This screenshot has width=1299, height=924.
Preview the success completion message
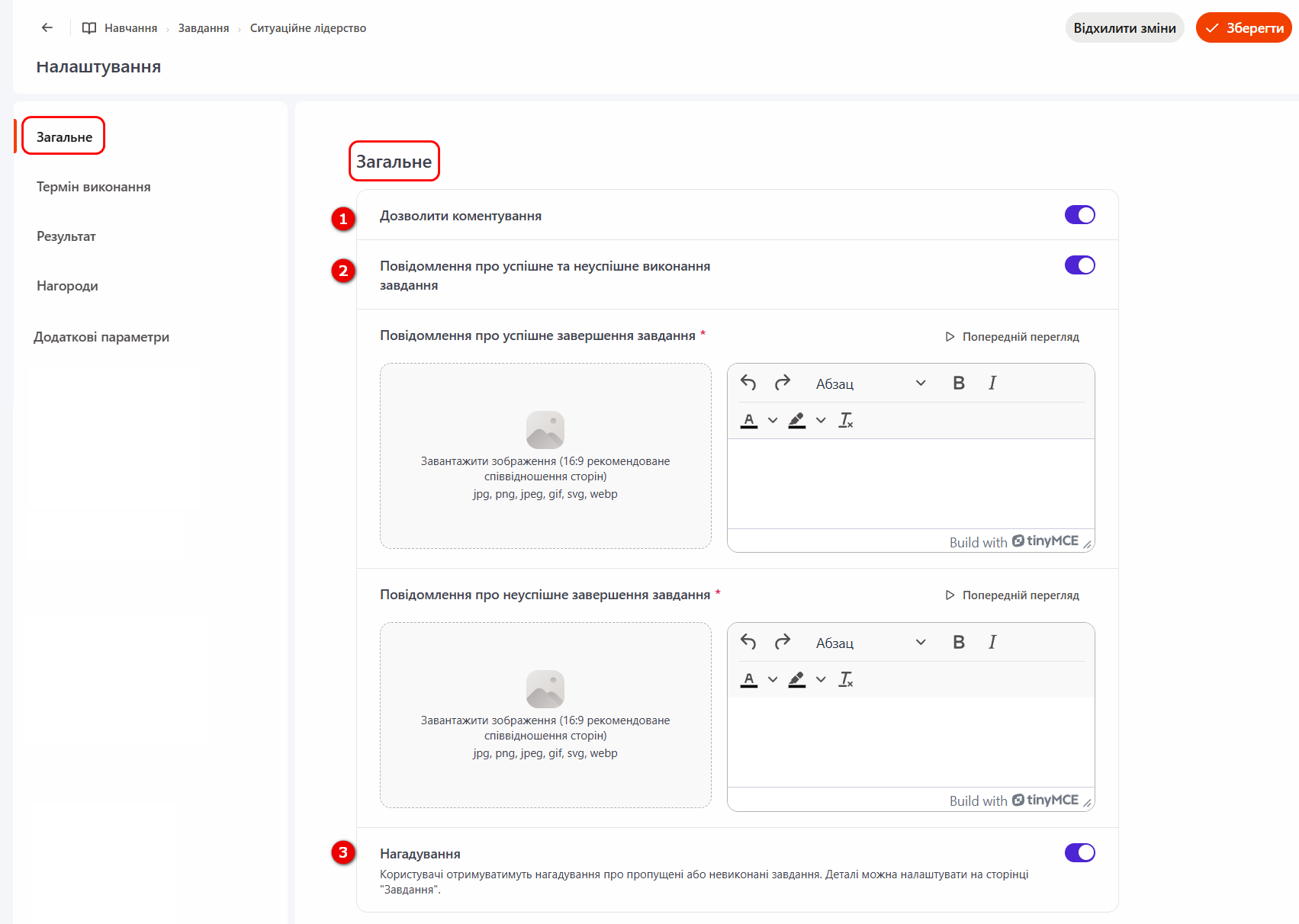[x=1012, y=336]
